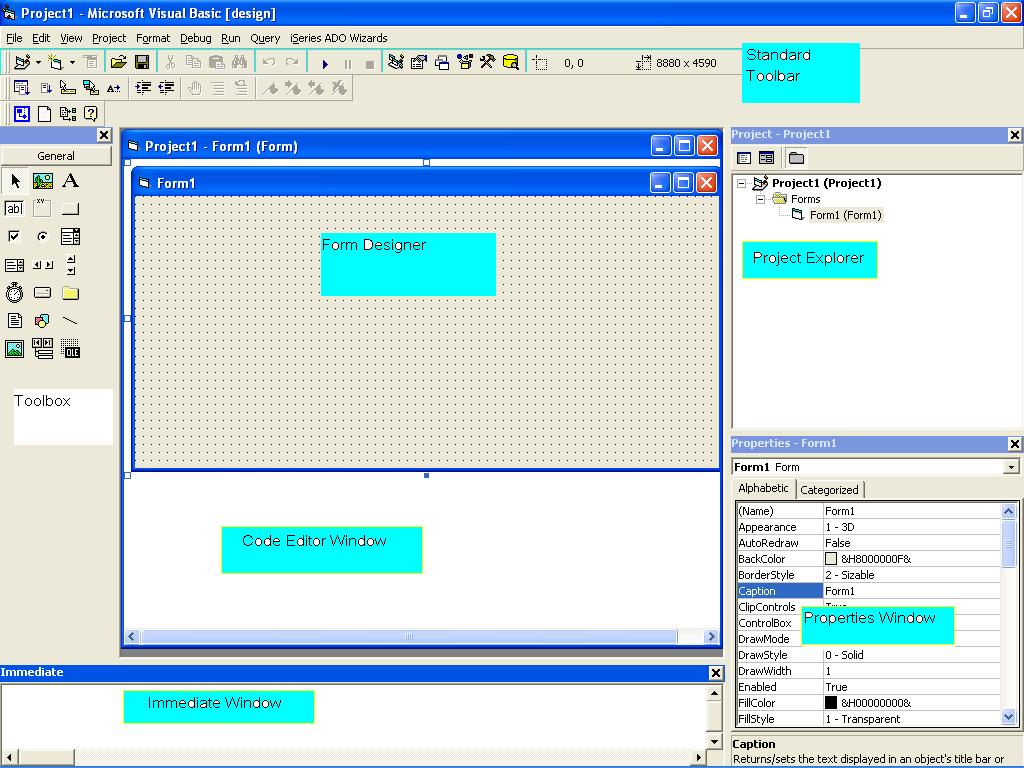This screenshot has width=1024, height=768.
Task: Click View Object in Project Explorer
Action: pos(767,158)
